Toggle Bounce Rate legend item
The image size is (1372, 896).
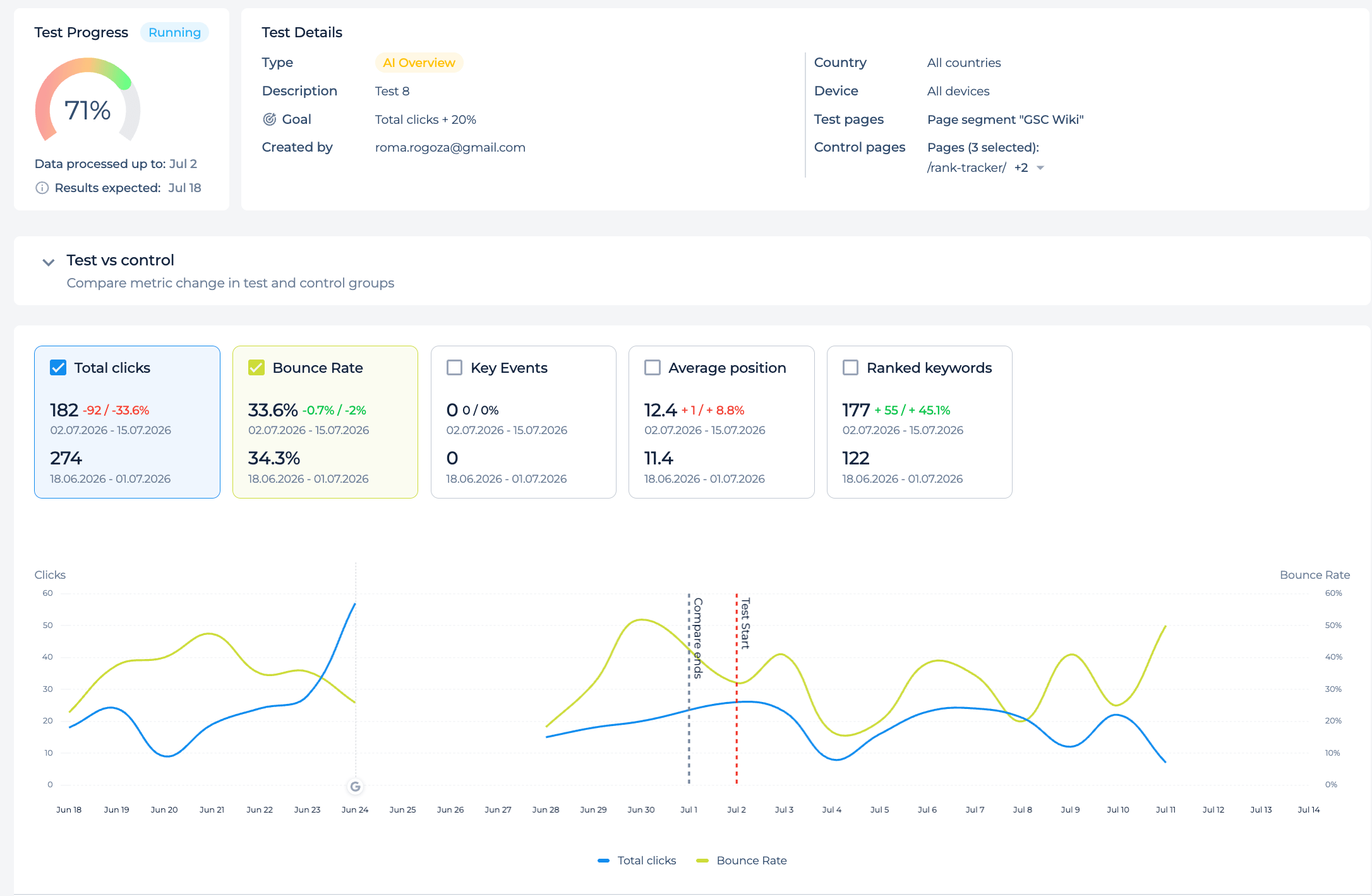[742, 861]
